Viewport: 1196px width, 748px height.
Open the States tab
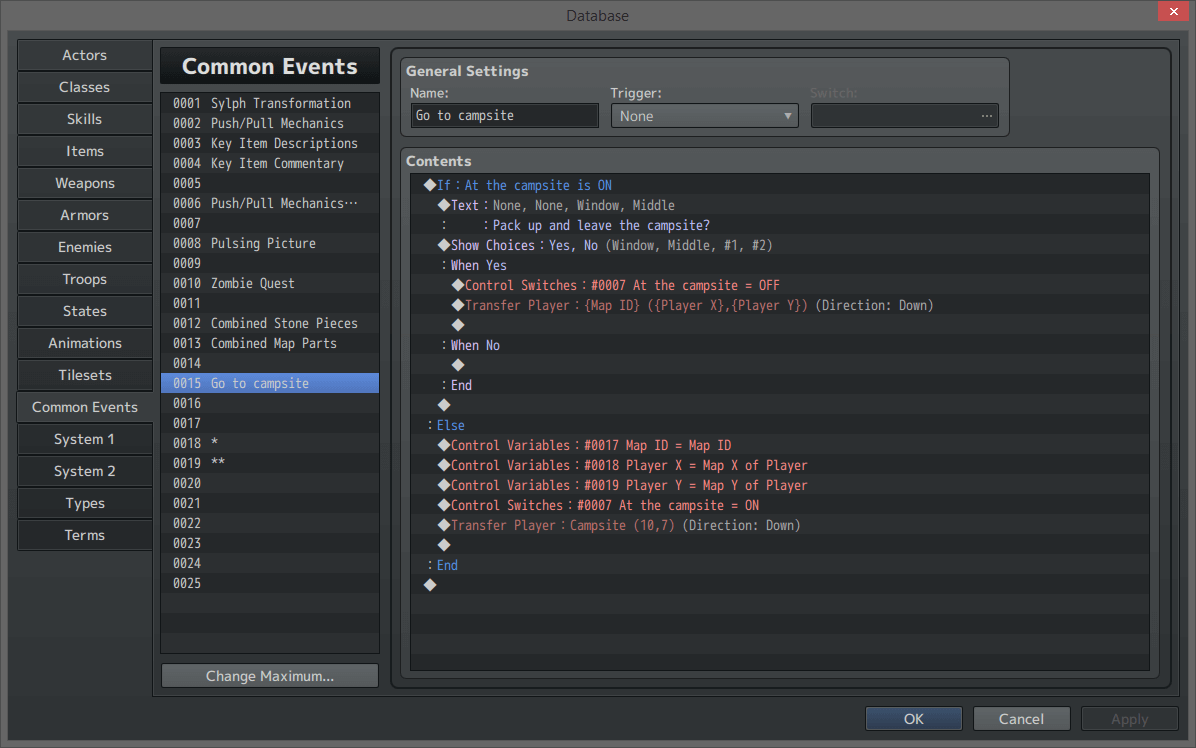pos(85,311)
